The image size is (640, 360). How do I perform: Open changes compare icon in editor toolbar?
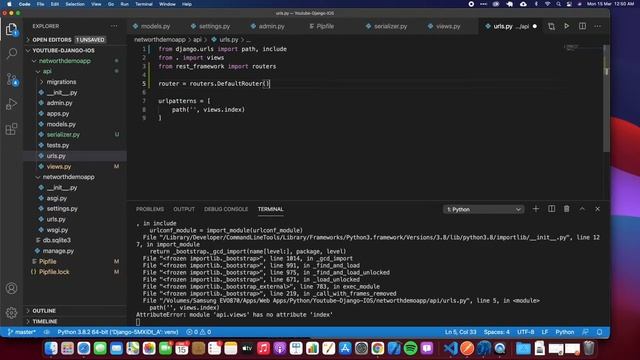click(x=551, y=26)
